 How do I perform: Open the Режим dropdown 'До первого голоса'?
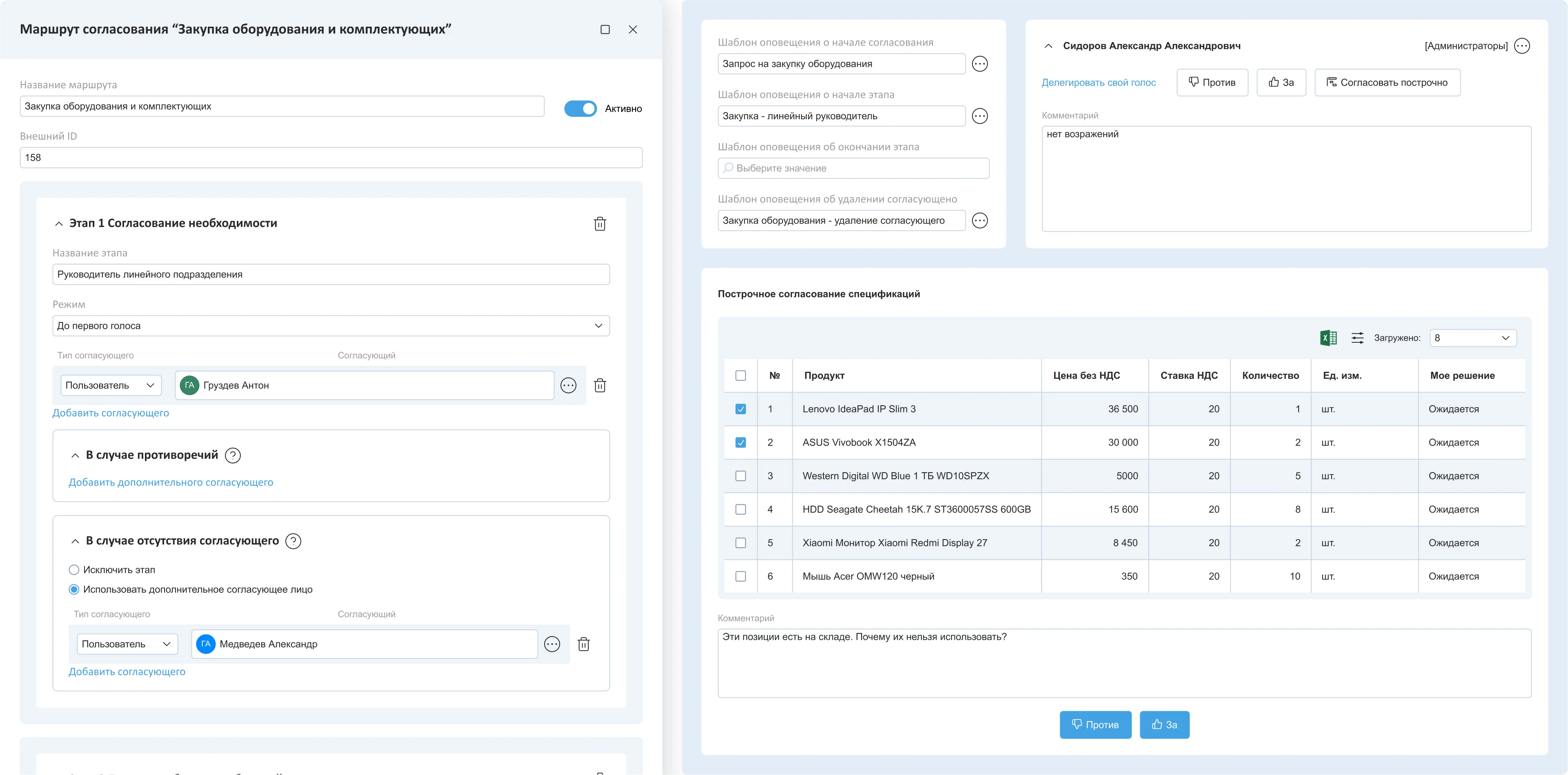pyautogui.click(x=331, y=326)
